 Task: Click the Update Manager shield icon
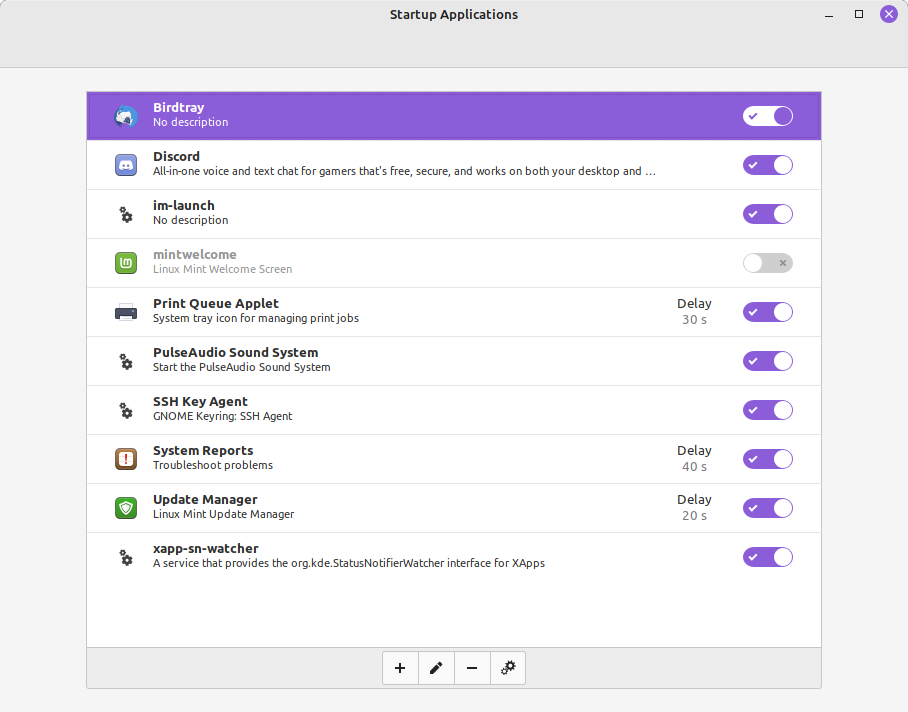click(x=126, y=508)
